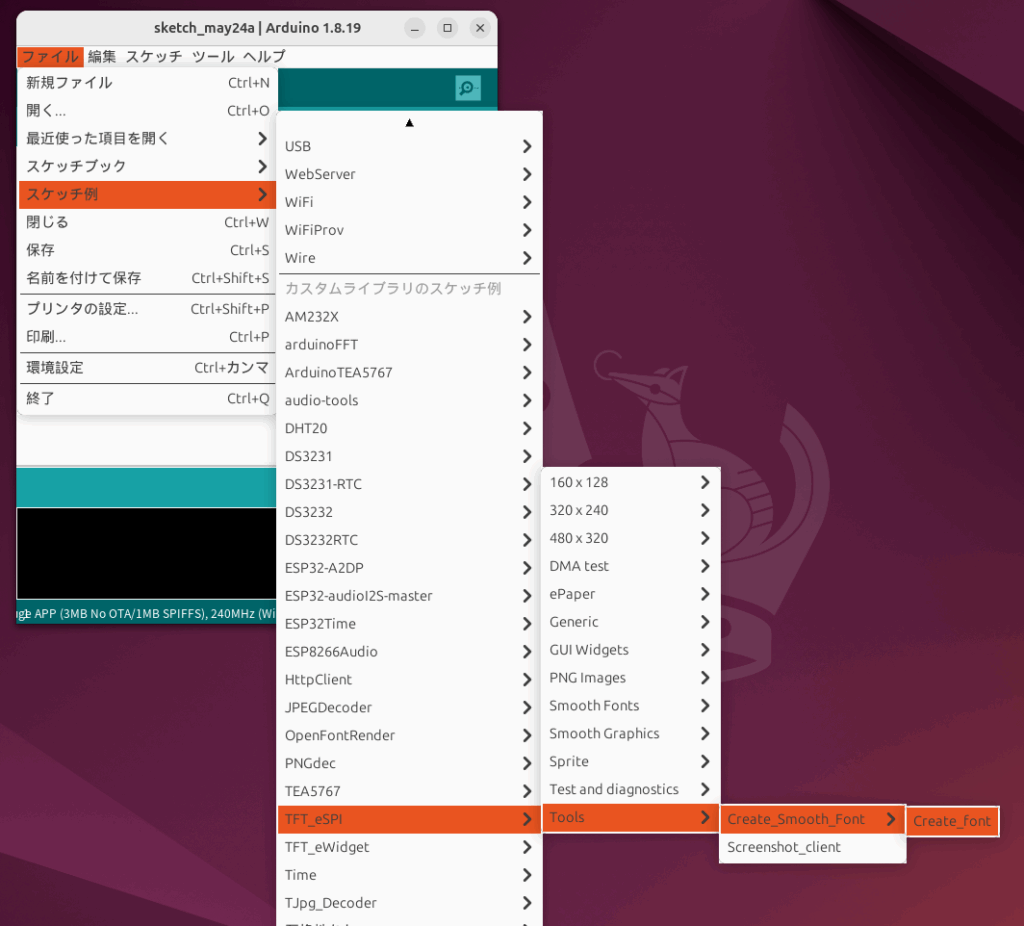The width and height of the screenshot is (1024, 926).
Task: Open the DS3232 examples
Action: coord(409,512)
